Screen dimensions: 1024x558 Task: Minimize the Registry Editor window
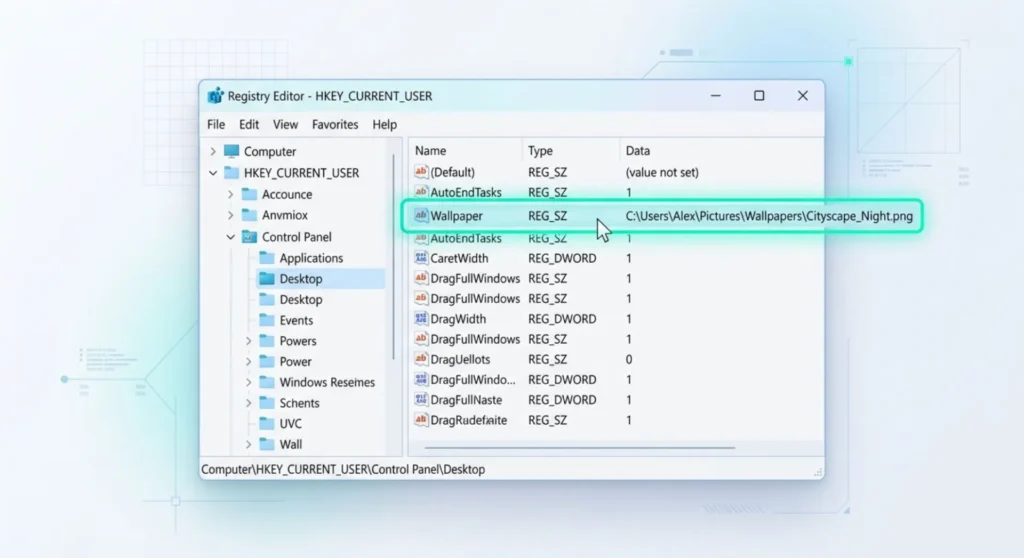click(716, 96)
